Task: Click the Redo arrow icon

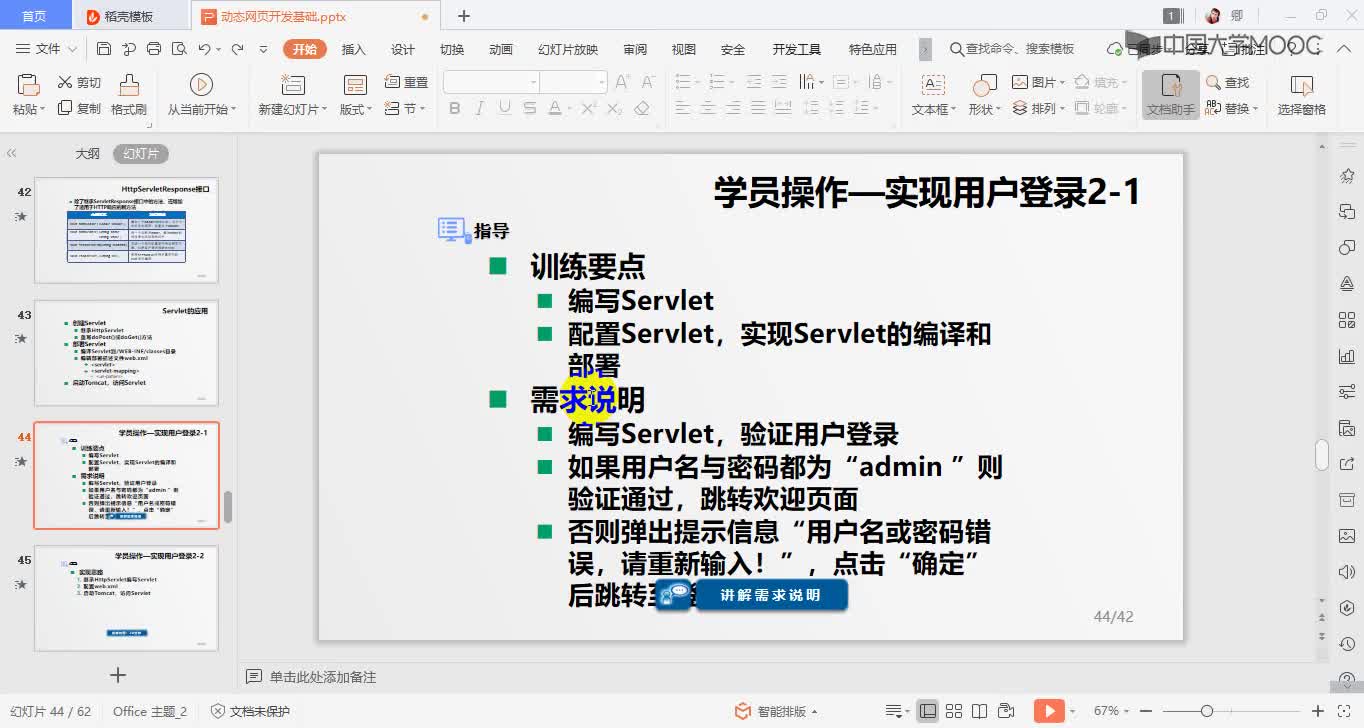Action: (237, 49)
